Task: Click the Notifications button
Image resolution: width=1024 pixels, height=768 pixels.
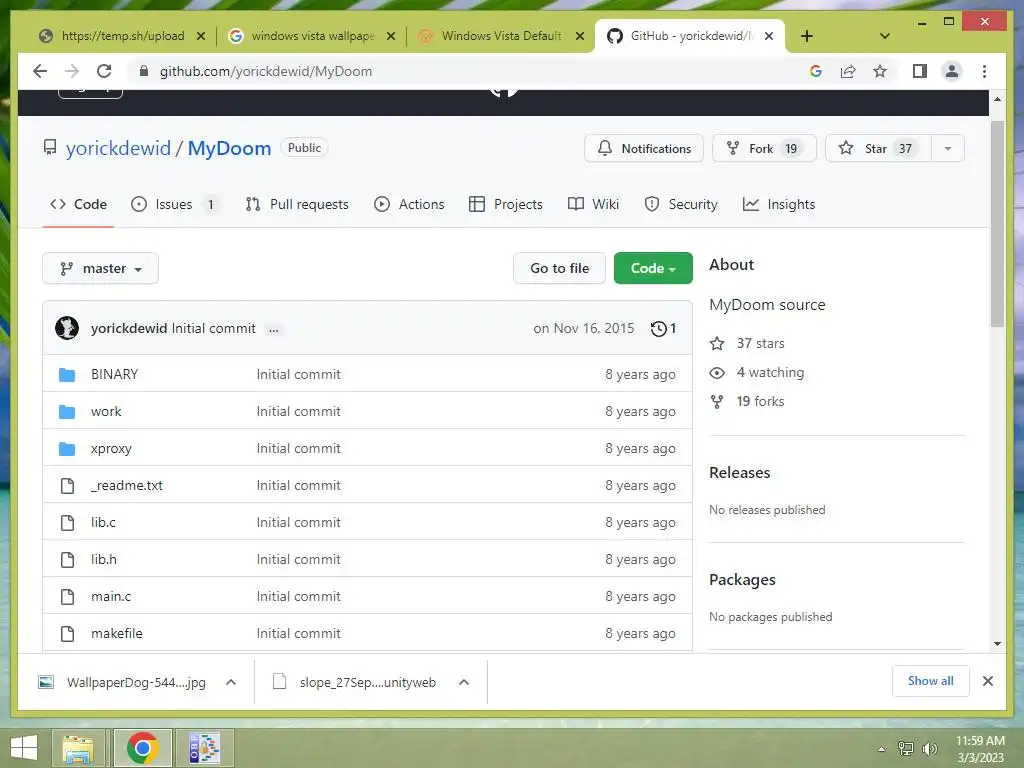Action: tap(643, 148)
